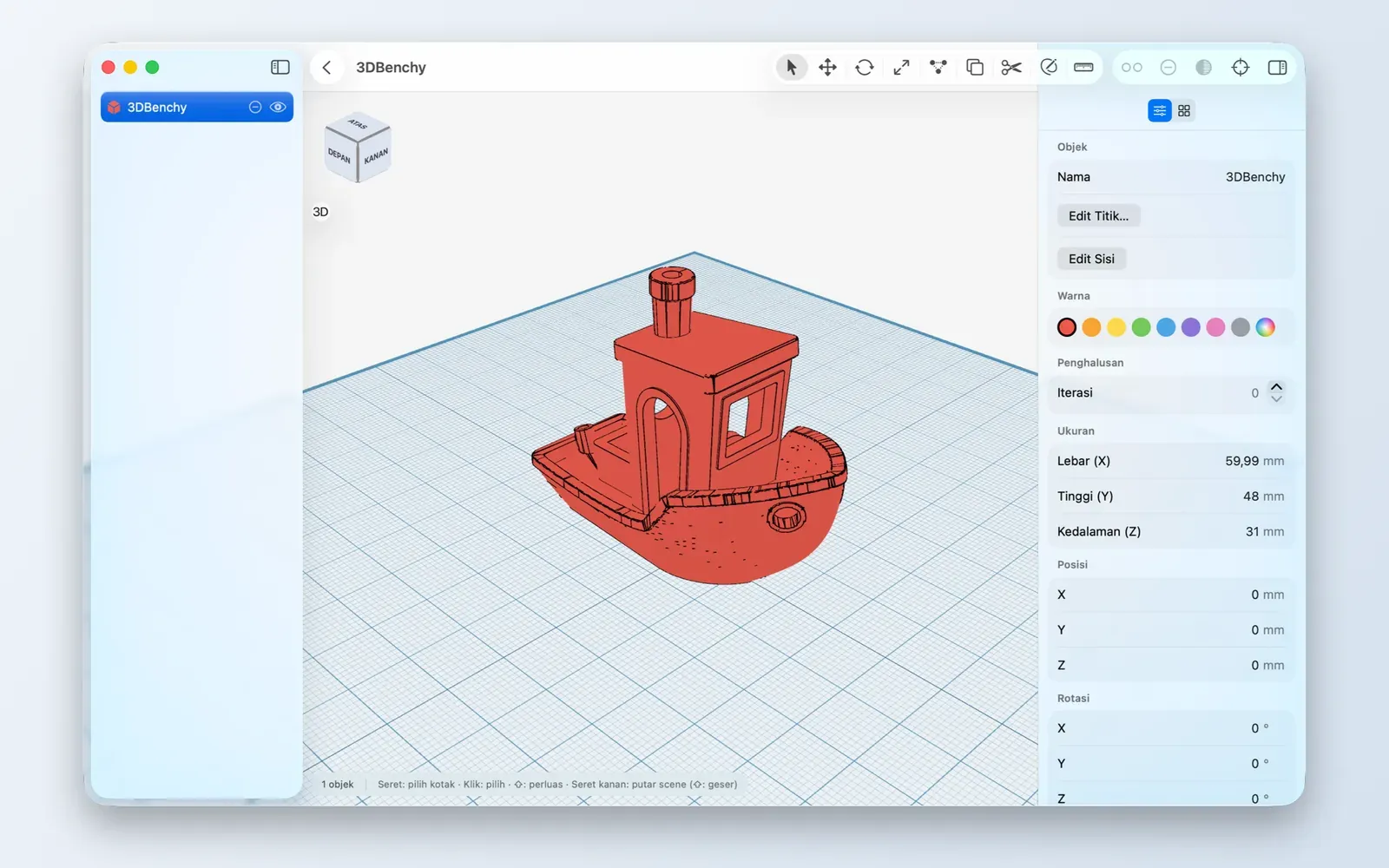Click minus icon on 3DBenchy row

[255, 107]
